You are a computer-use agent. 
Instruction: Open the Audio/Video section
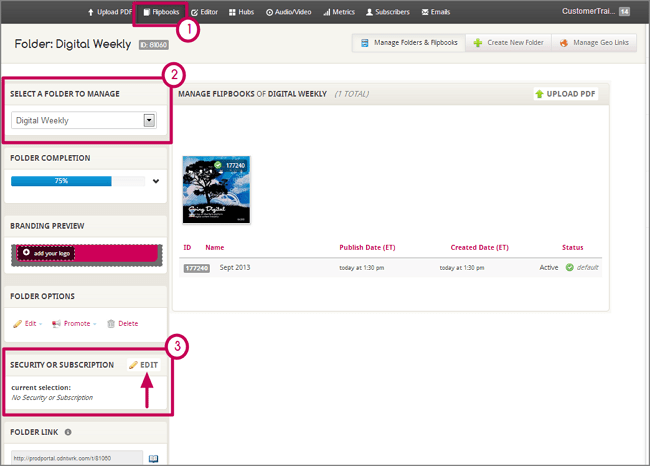289,12
